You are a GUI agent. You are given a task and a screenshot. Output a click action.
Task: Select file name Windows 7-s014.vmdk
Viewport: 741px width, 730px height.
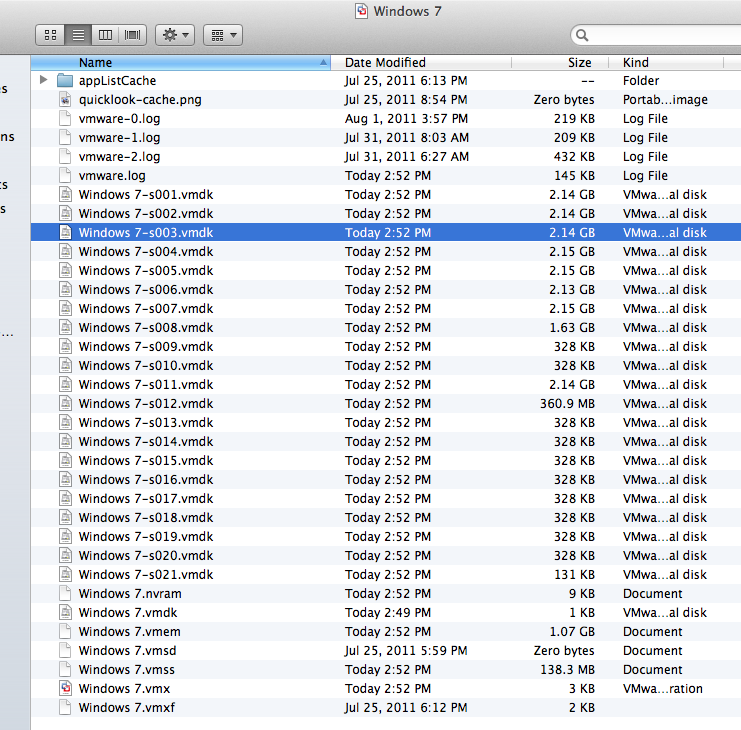146,441
